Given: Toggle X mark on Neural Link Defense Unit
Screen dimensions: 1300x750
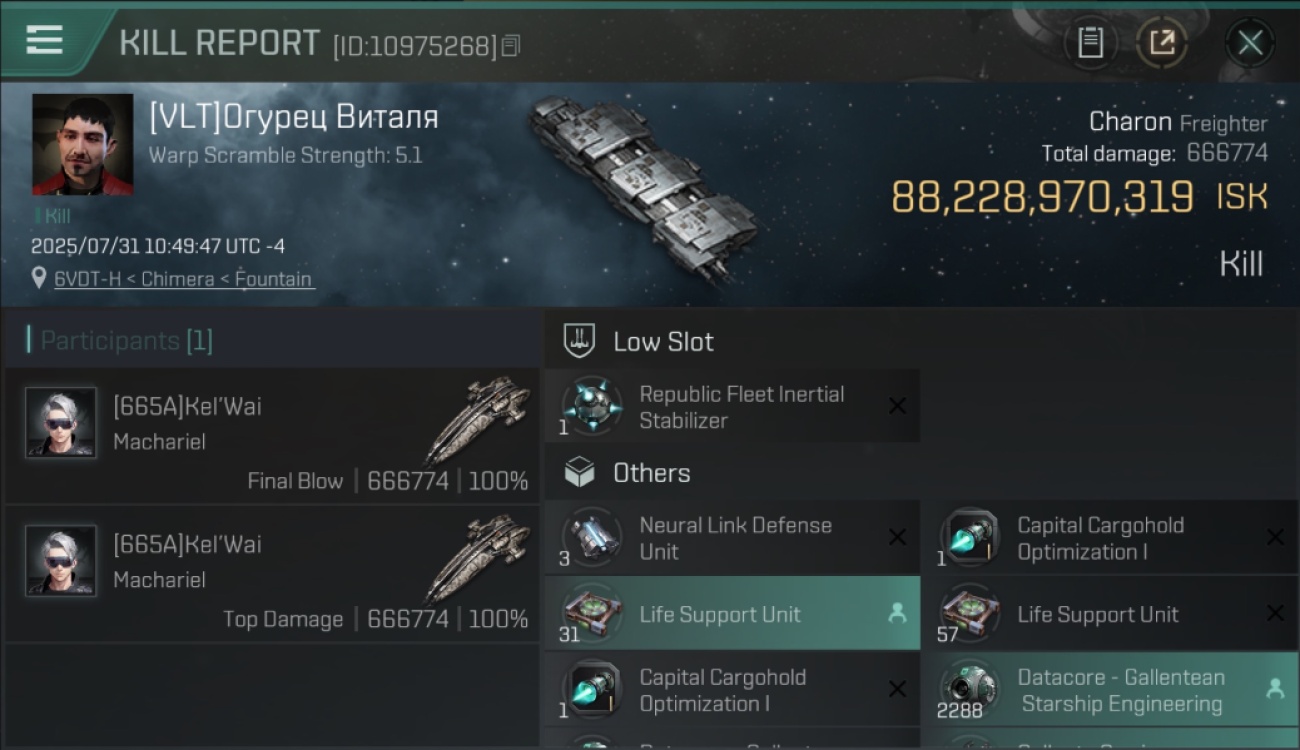Looking at the screenshot, I should click(x=897, y=538).
